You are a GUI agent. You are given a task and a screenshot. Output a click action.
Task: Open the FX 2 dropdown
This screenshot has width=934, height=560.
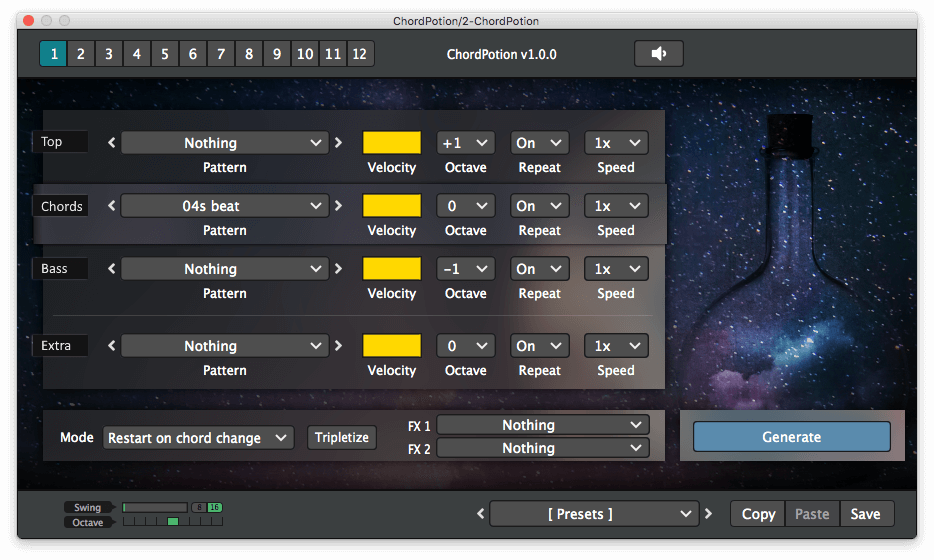[x=543, y=448]
